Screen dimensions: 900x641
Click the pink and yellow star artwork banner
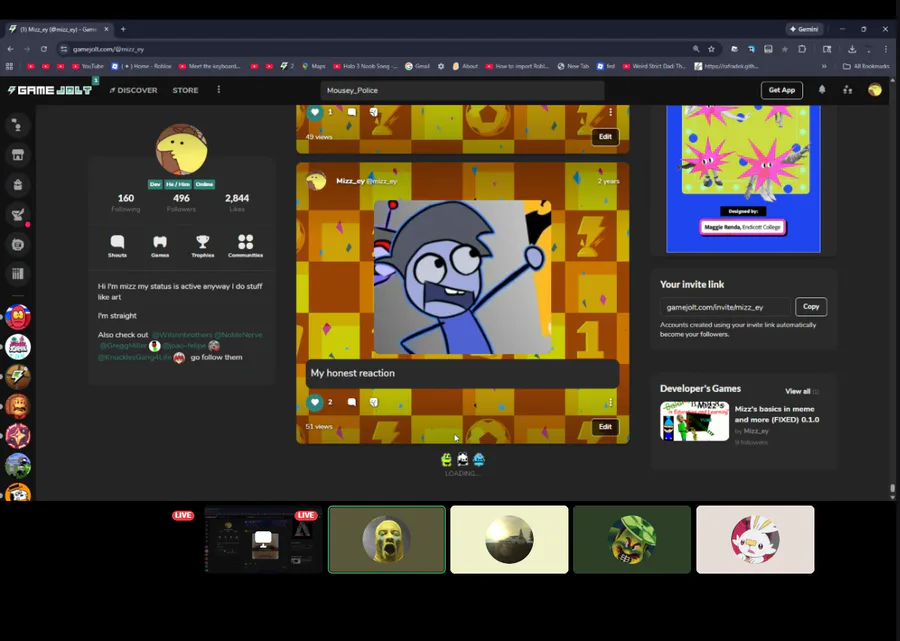click(x=743, y=178)
